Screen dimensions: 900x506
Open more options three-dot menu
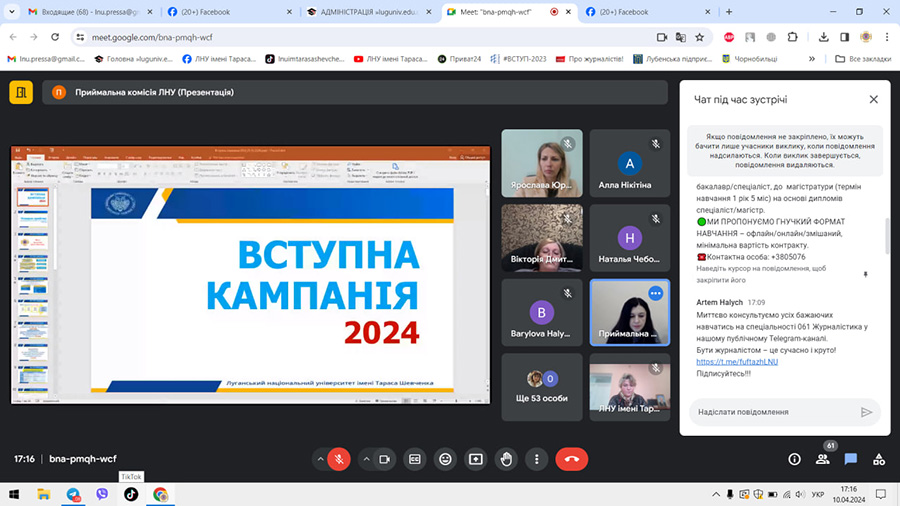pyautogui.click(x=537, y=459)
